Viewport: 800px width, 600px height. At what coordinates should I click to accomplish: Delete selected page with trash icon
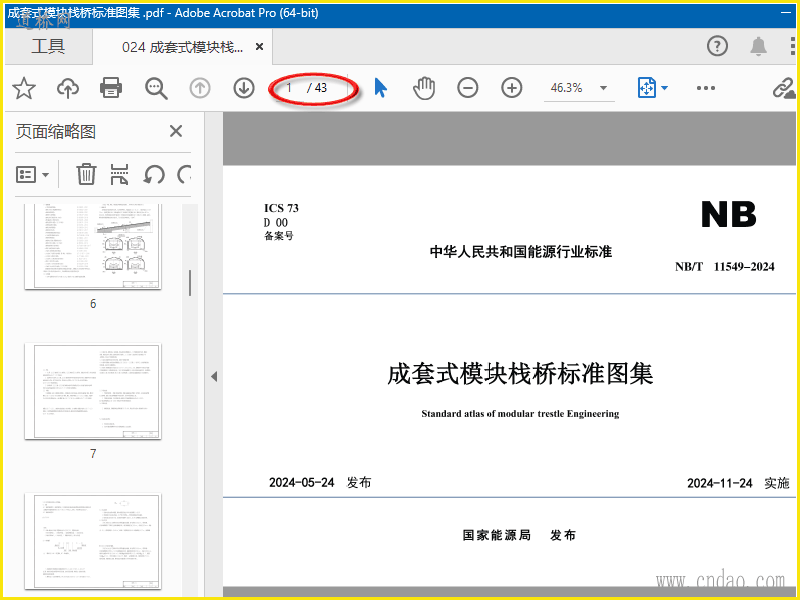tap(86, 174)
